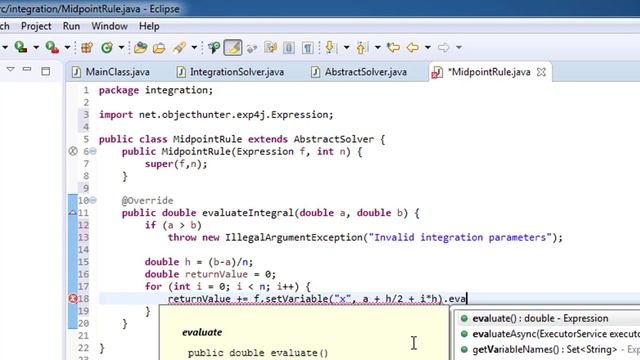The image size is (640, 360).
Task: Open the Search dropdown arrow
Action: (x=194, y=48)
